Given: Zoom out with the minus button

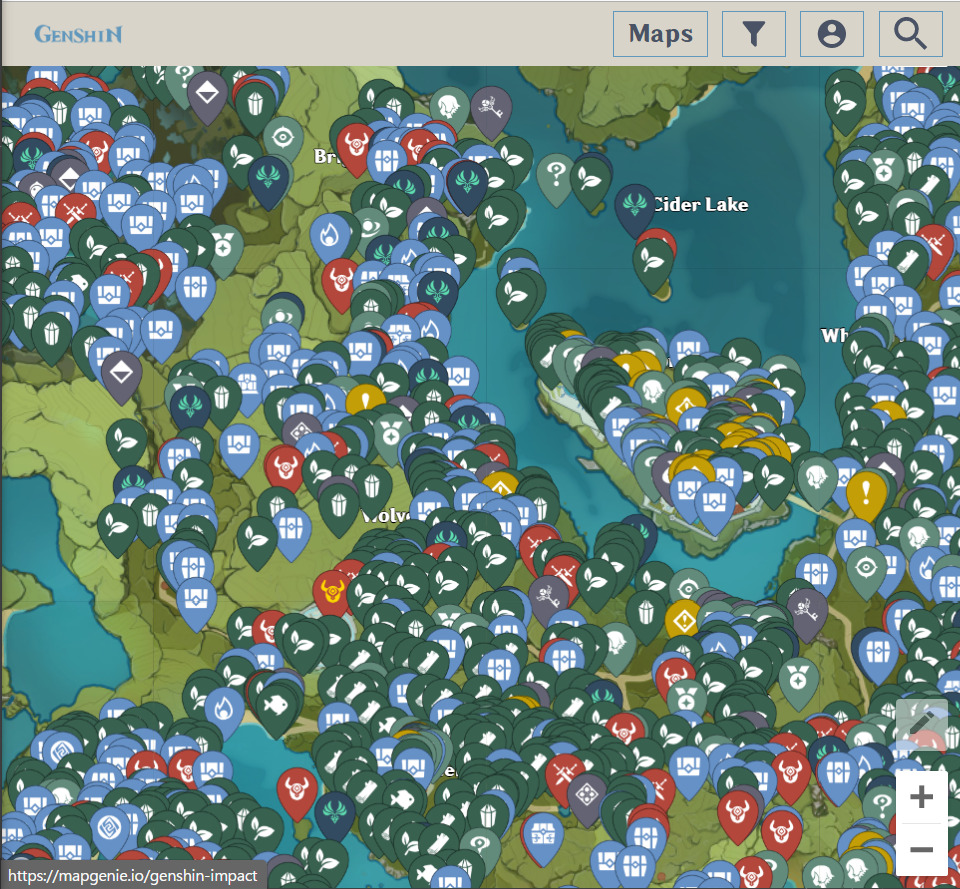Looking at the screenshot, I should pyautogui.click(x=921, y=849).
